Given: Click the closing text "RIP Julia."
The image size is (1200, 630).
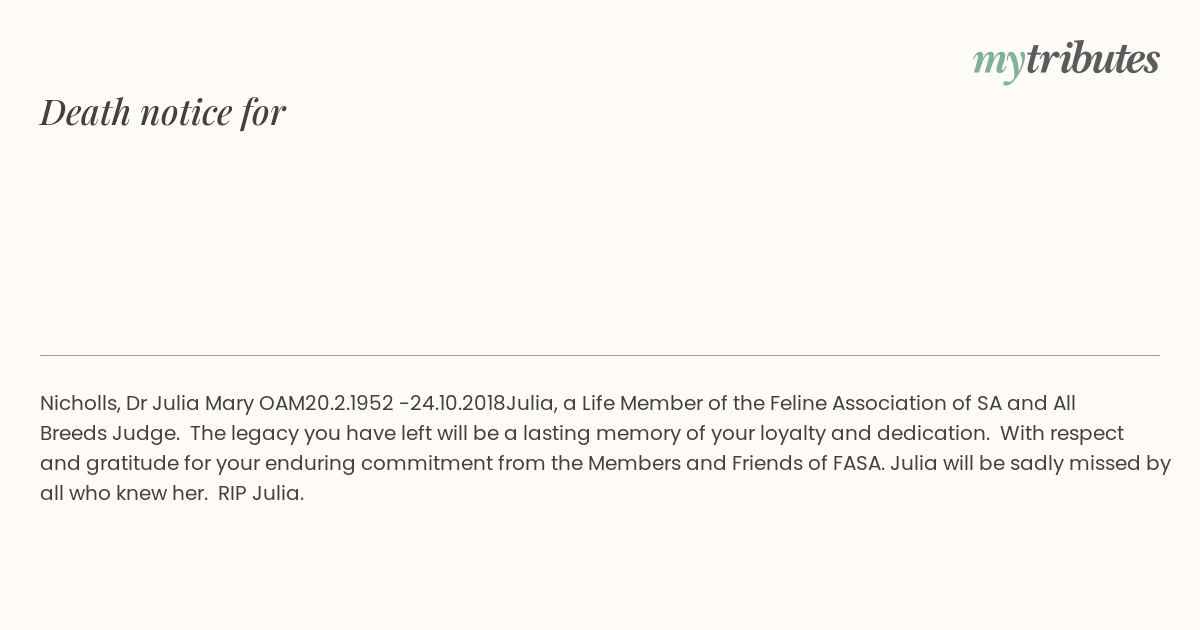Looking at the screenshot, I should (x=260, y=494).
